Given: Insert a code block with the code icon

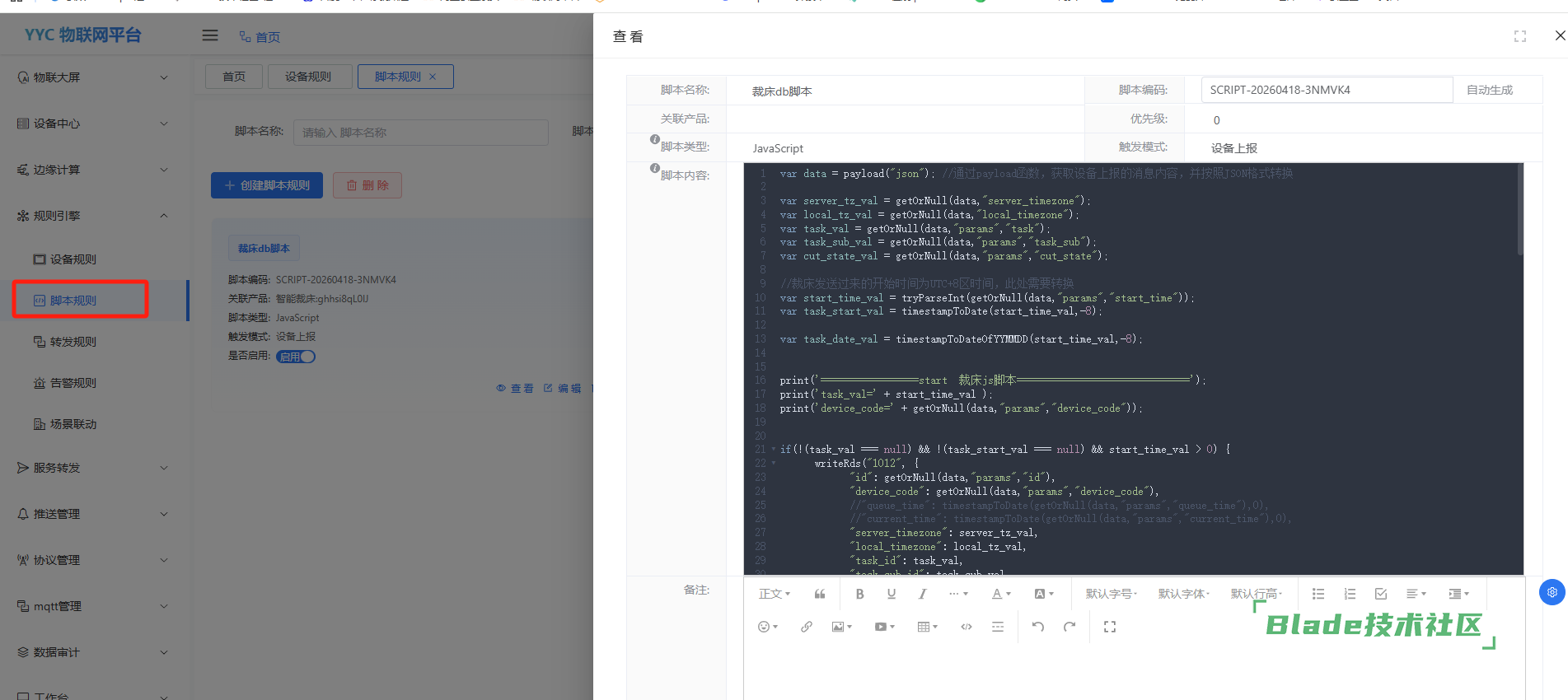Looking at the screenshot, I should point(966,627).
